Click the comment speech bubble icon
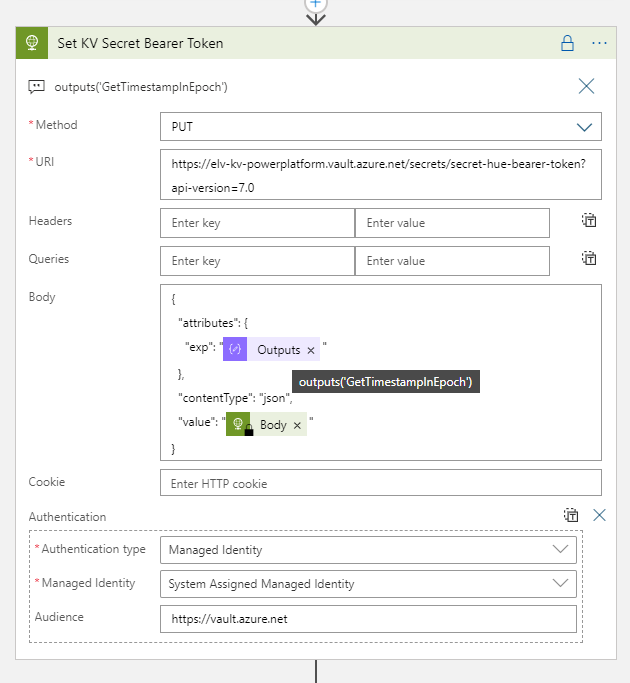 [x=36, y=87]
